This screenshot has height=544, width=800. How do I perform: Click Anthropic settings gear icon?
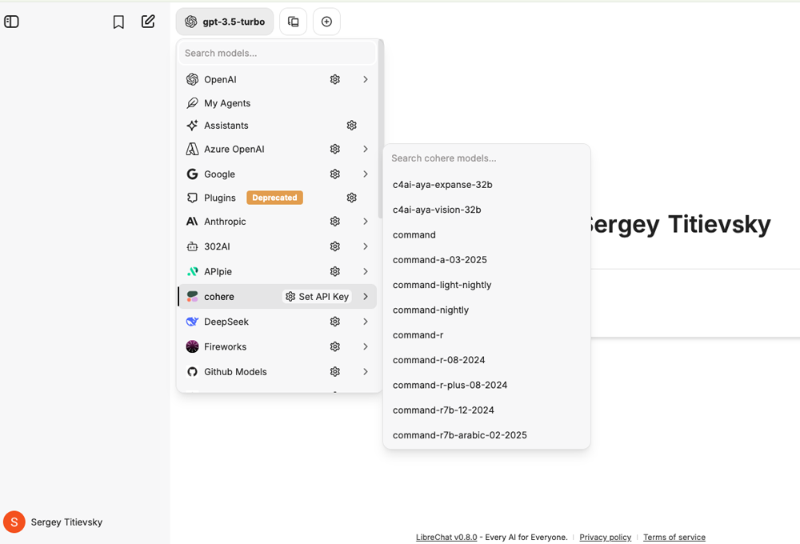pyautogui.click(x=335, y=222)
